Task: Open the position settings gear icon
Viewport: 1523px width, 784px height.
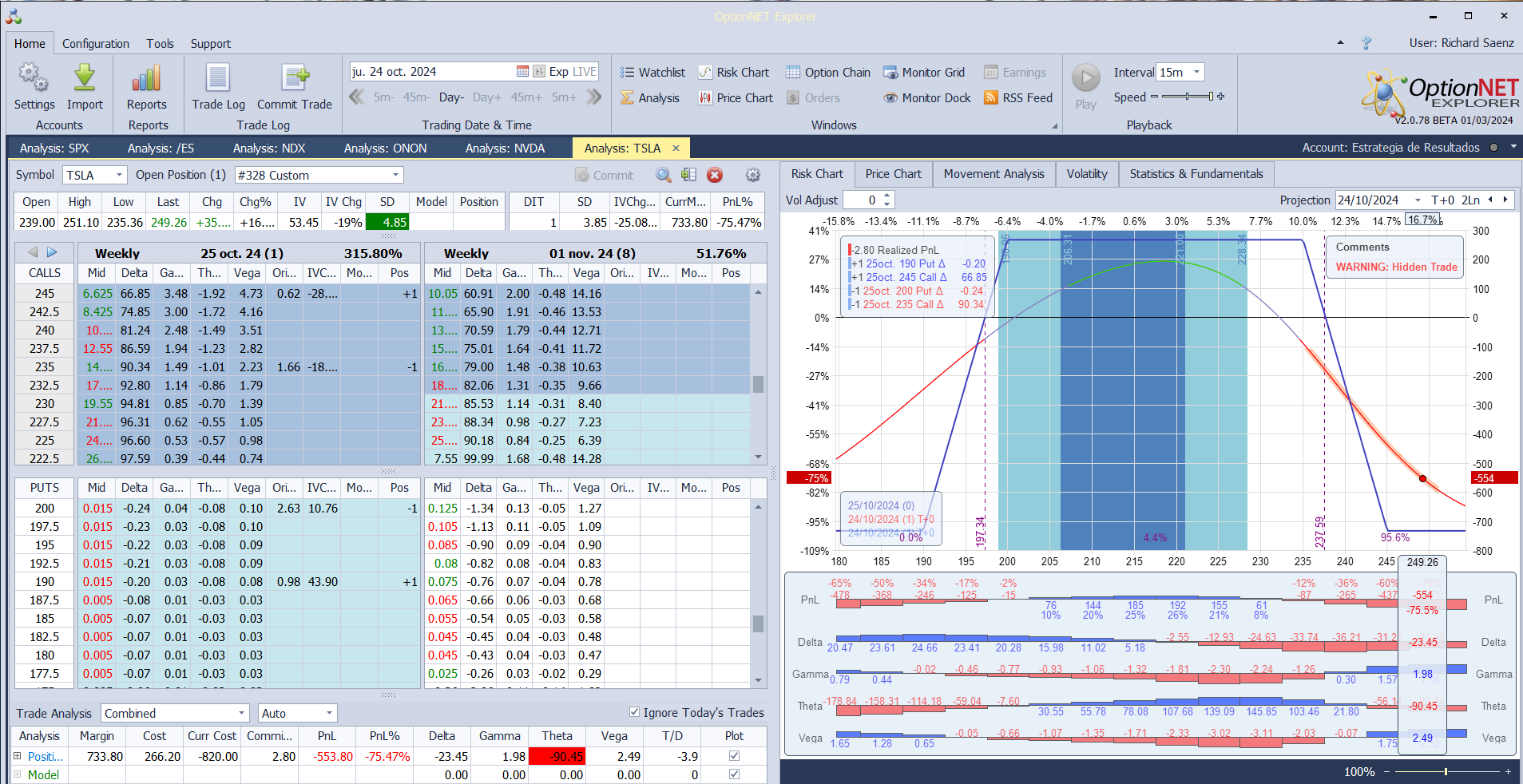Action: tap(752, 175)
